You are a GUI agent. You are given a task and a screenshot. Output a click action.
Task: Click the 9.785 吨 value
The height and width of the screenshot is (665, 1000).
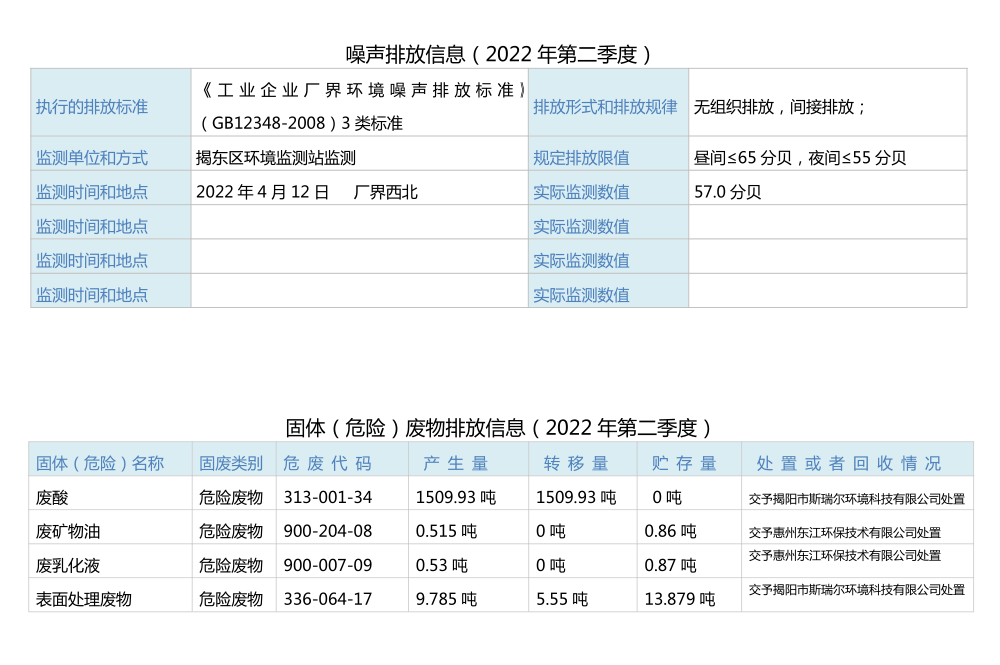coord(446,599)
